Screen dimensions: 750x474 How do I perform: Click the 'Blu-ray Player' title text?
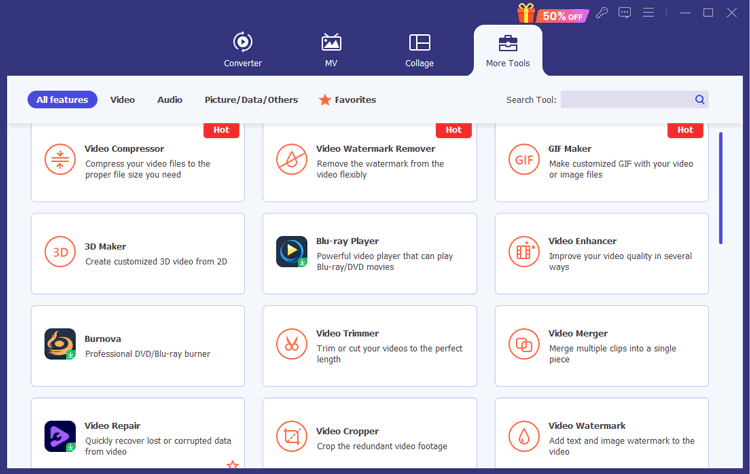point(347,241)
